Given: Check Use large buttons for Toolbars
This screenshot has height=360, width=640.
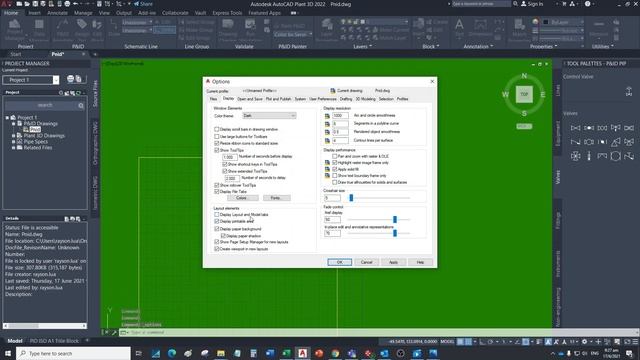Looking at the screenshot, I should 217,136.
